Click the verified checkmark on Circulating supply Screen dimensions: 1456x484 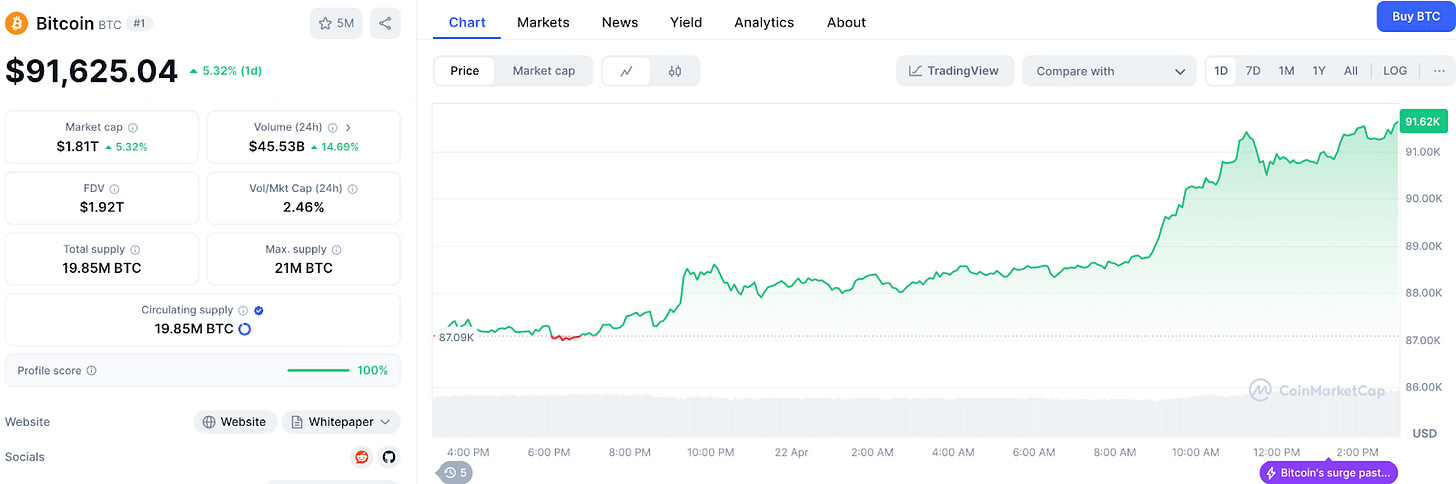click(259, 311)
